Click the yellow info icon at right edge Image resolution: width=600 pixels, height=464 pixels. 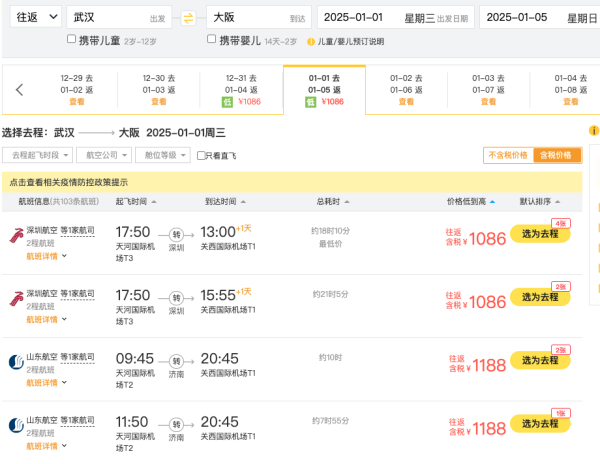coord(593,130)
